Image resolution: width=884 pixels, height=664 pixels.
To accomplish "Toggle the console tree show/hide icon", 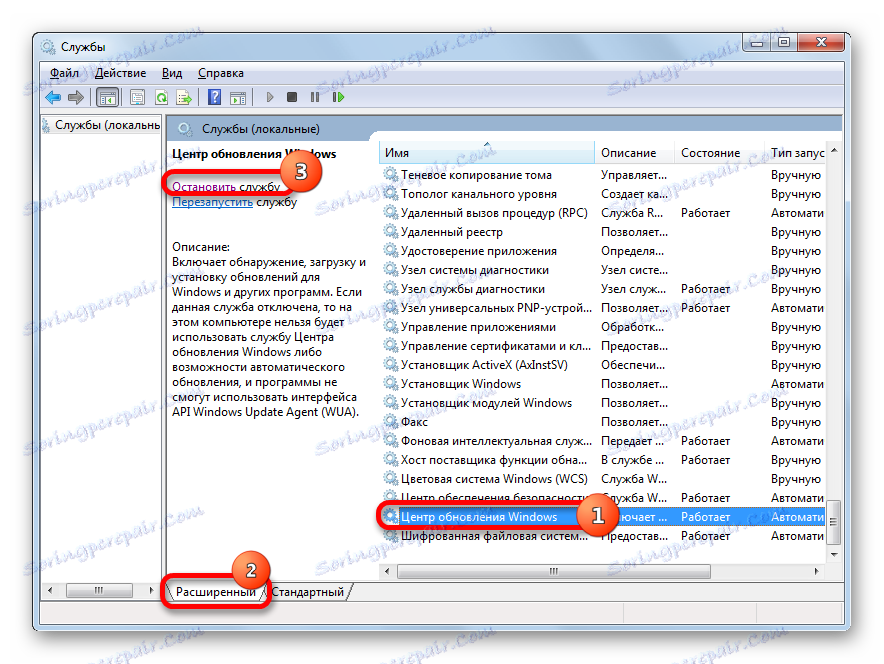I will 107,98.
